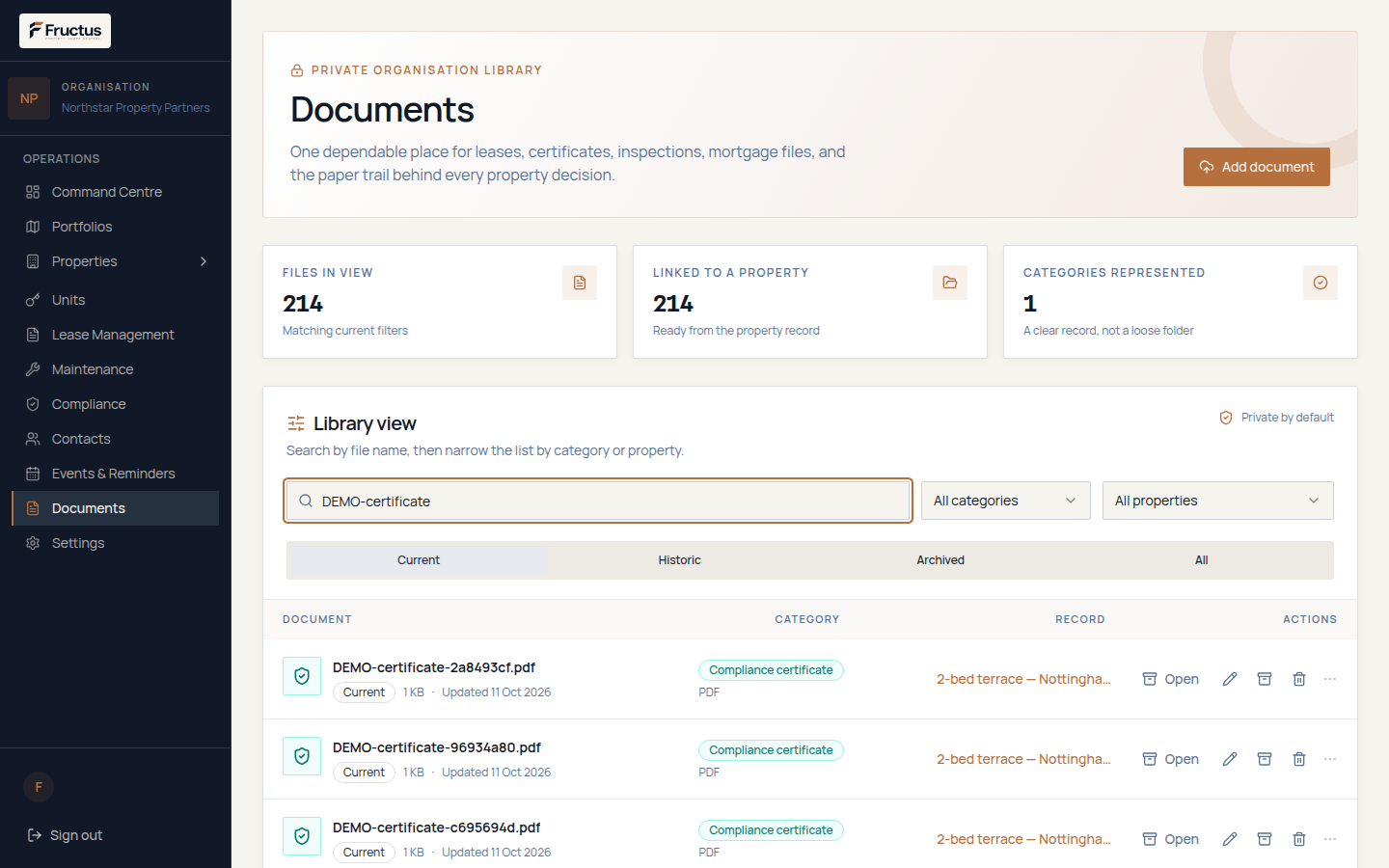Open more actions for DEMO-certificate-2a8493cf.pdf

1330,679
